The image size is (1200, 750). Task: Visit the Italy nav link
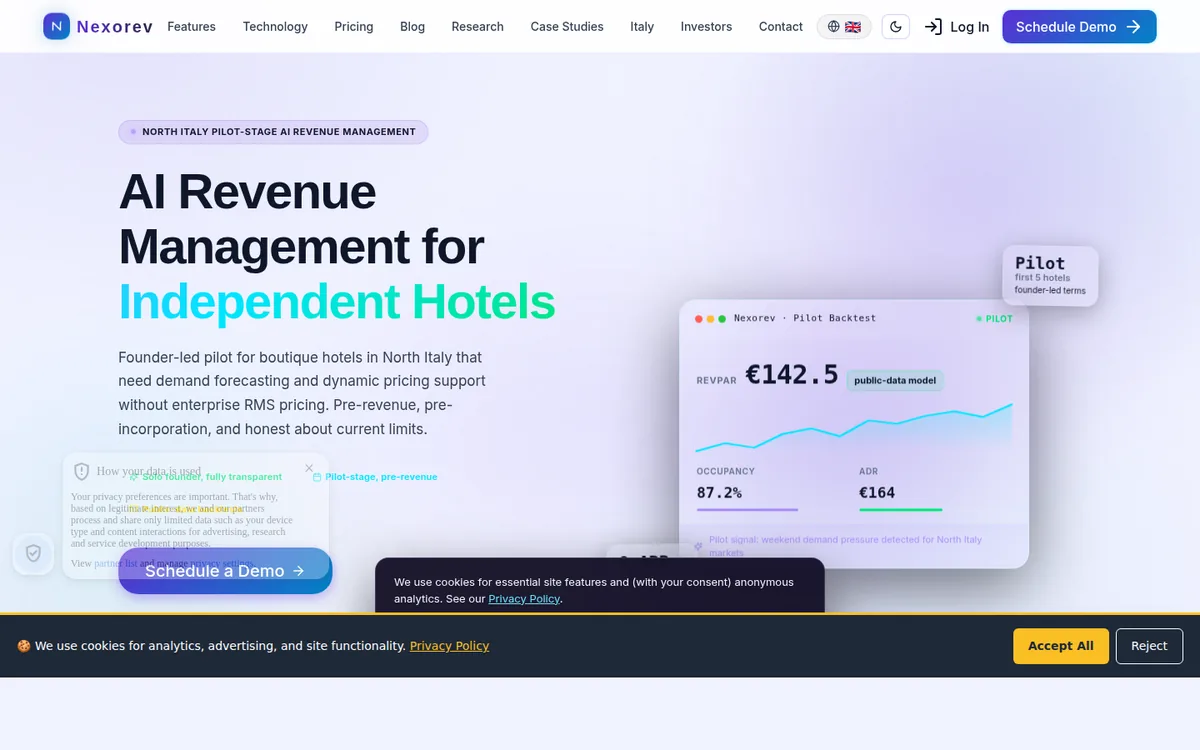(642, 27)
